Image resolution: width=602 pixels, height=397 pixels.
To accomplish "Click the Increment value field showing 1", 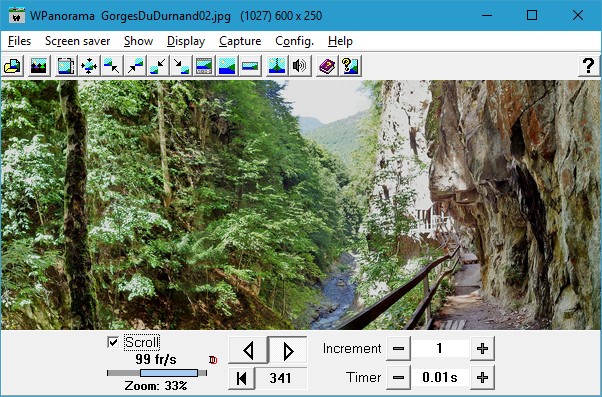I will 440,349.
